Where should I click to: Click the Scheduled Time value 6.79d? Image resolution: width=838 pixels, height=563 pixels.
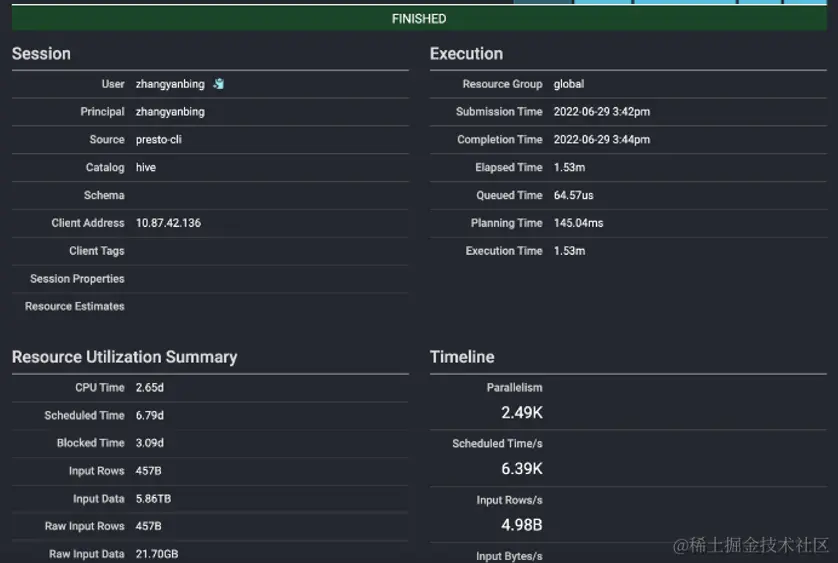[x=150, y=415]
